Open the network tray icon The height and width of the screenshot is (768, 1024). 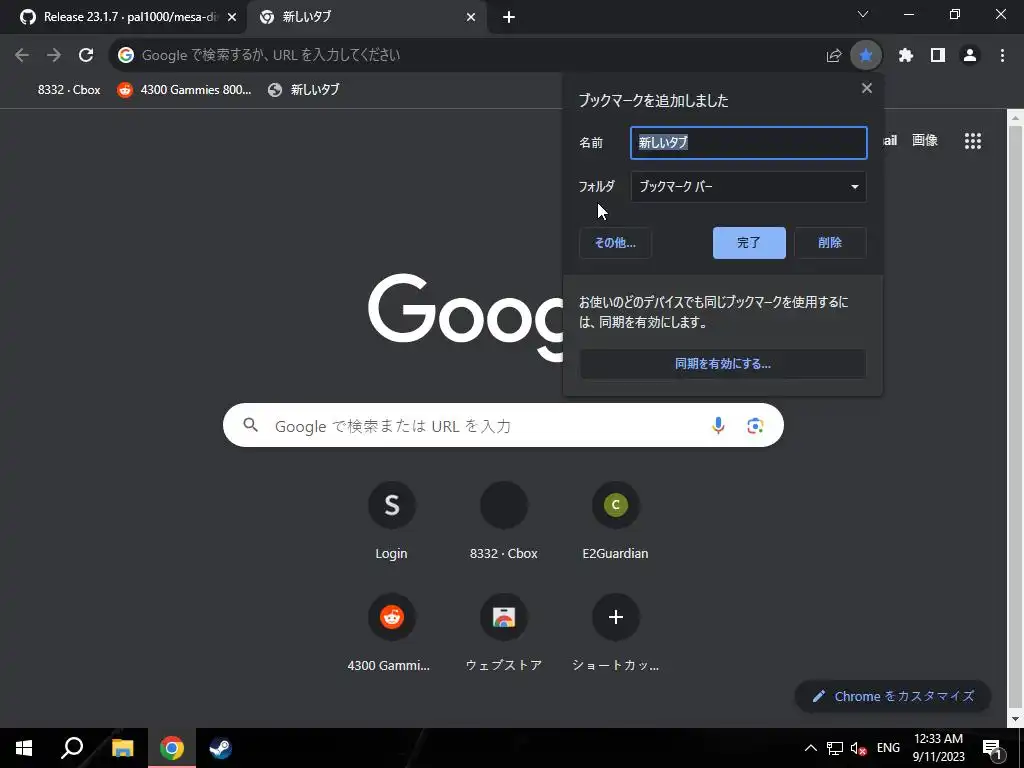click(x=835, y=749)
